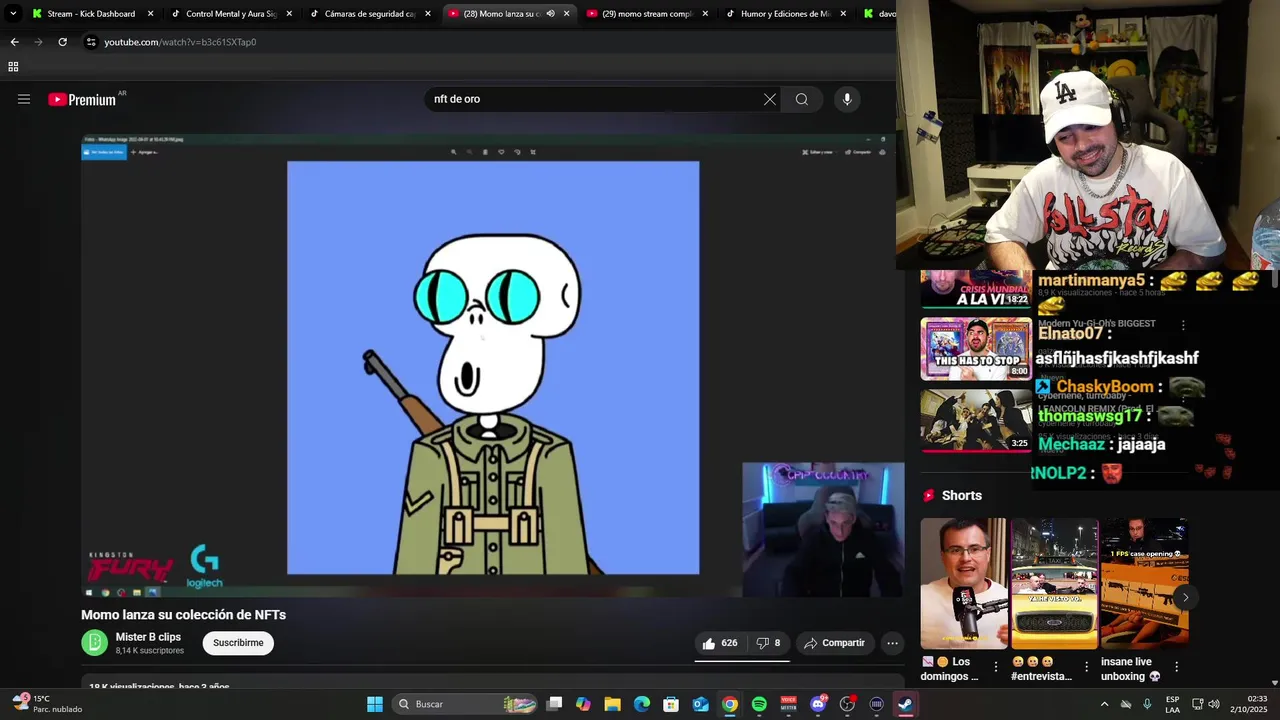Open the weather widget 15°C

tap(47, 704)
